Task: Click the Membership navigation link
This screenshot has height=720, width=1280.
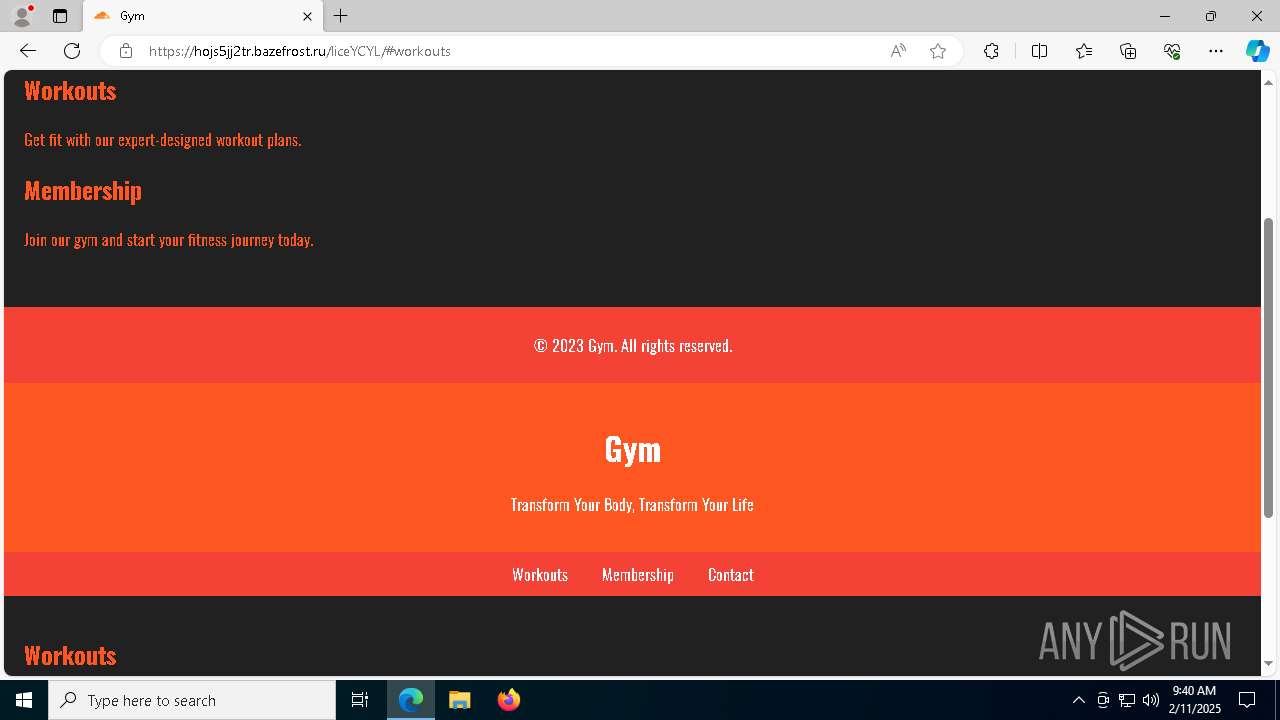Action: [x=638, y=575]
